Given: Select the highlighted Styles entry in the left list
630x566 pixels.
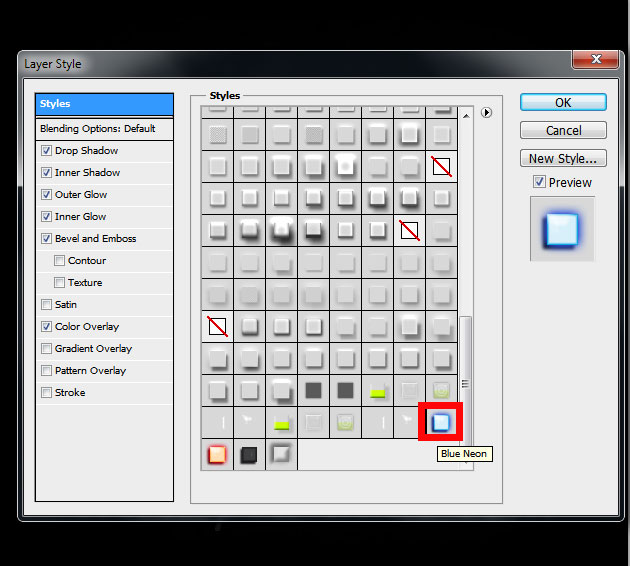Looking at the screenshot, I should click(x=104, y=104).
